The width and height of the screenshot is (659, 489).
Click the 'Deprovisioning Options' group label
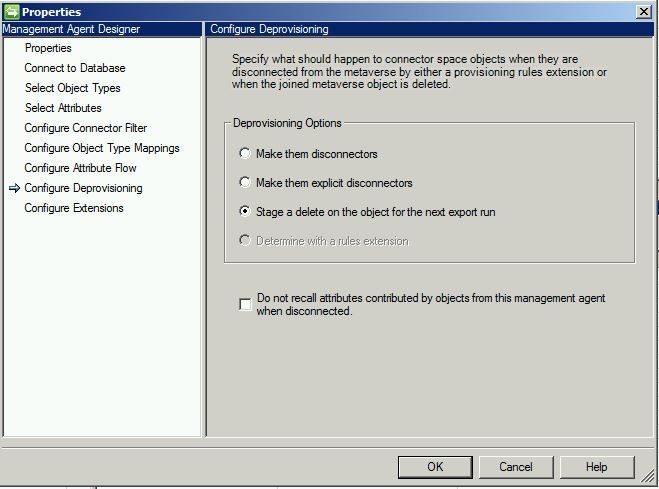287,123
